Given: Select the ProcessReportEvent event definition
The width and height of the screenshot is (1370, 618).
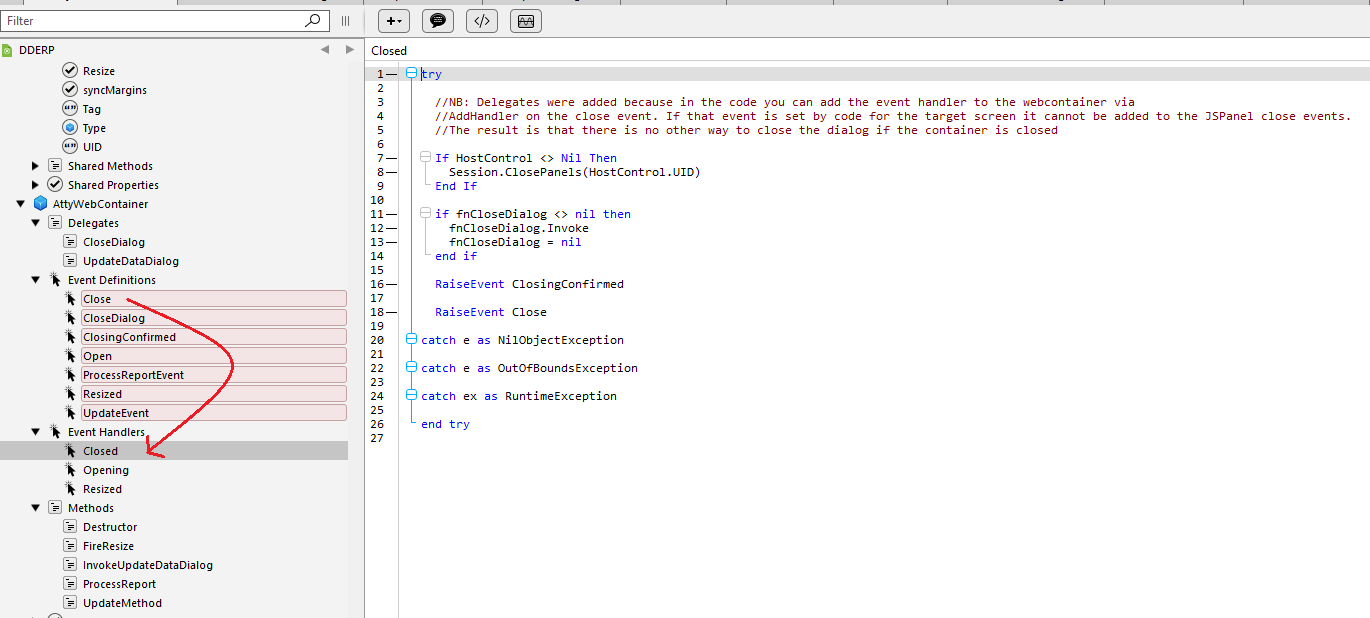Looking at the screenshot, I should coord(214,375).
